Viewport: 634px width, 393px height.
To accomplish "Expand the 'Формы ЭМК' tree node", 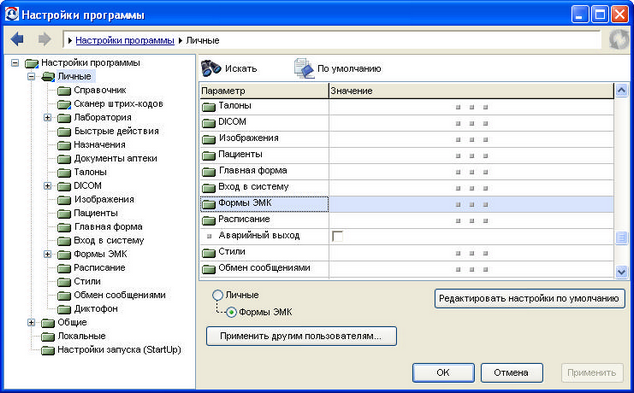I will 47,254.
